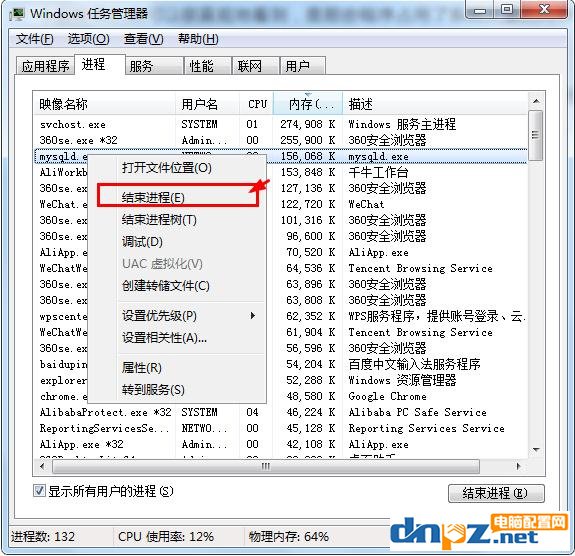This screenshot has height=556, width=575.
Task: Open the 查看(V) menu
Action: pyautogui.click(x=143, y=39)
